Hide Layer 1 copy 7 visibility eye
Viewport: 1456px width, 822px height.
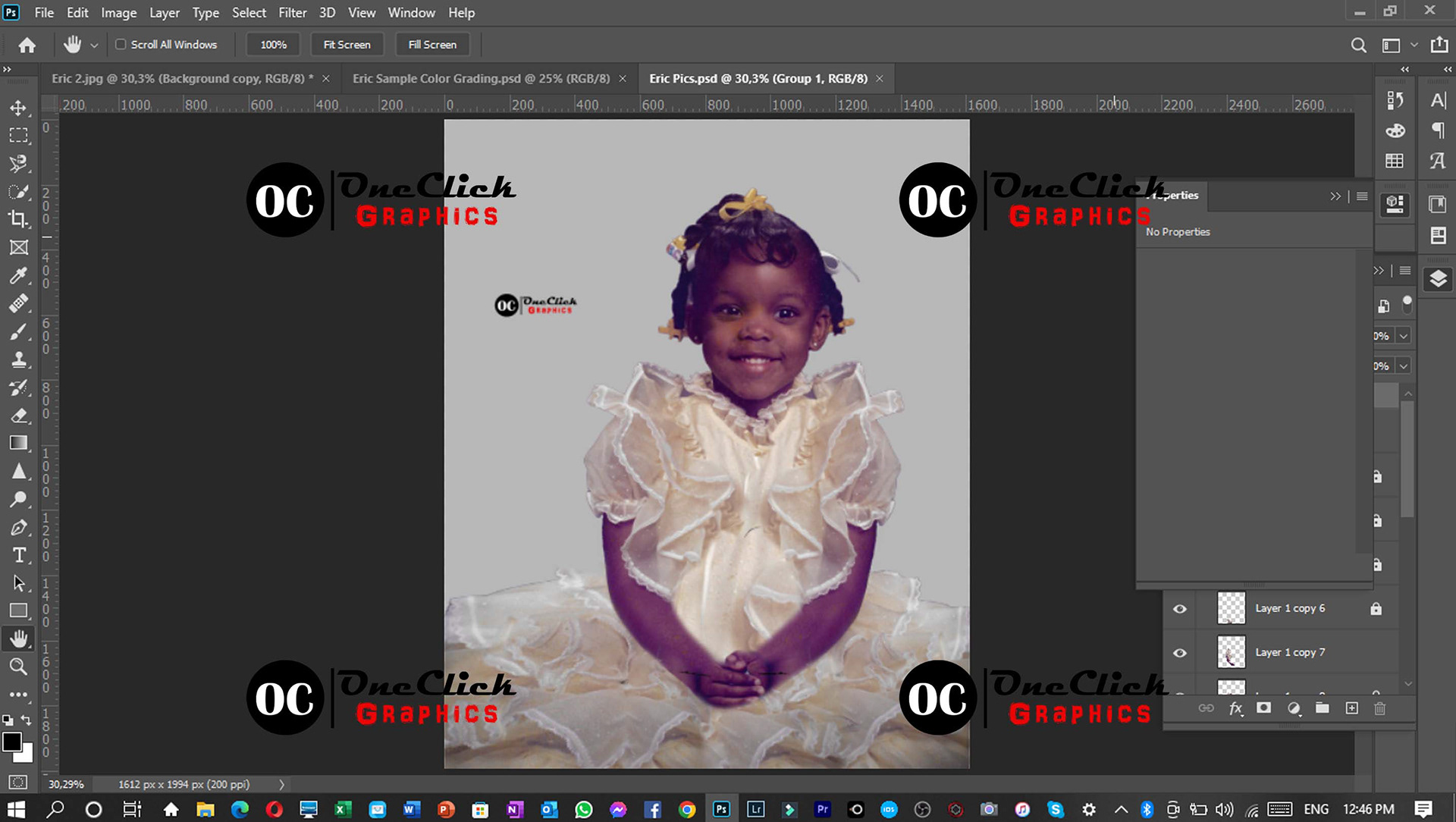(1180, 653)
